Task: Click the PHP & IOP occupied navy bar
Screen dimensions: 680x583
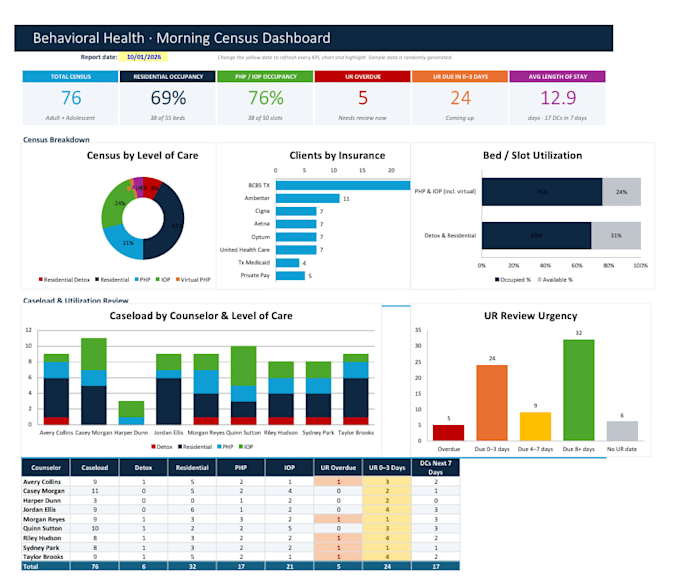Action: (542, 192)
